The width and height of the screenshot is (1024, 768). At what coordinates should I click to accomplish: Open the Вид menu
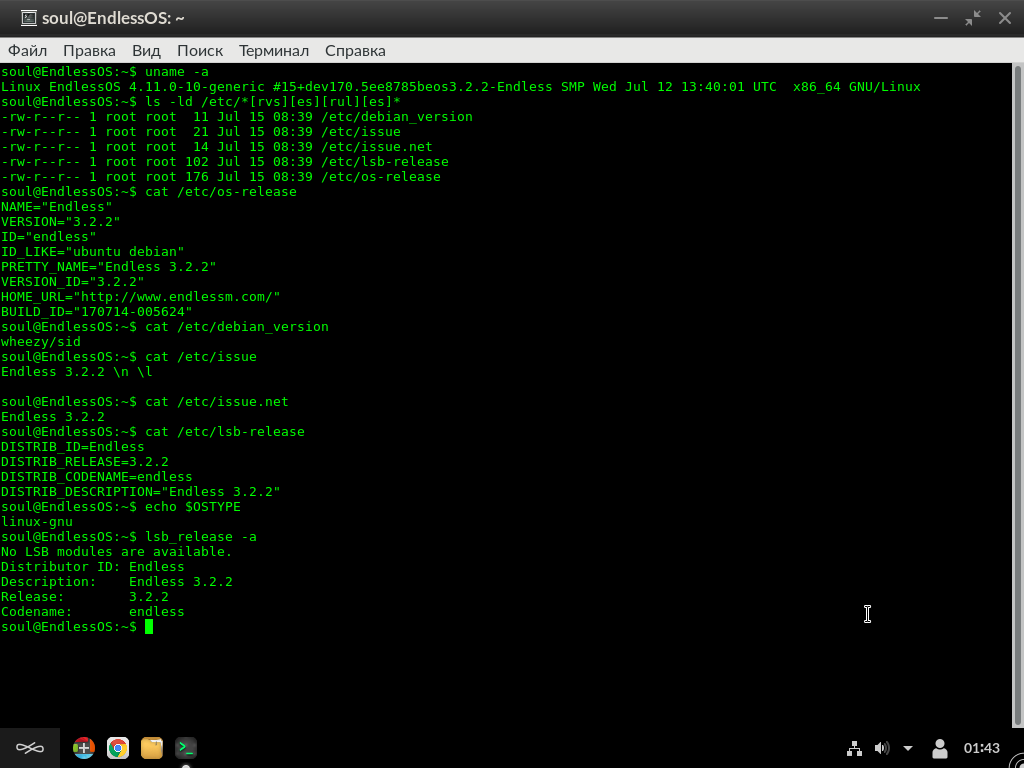click(146, 50)
